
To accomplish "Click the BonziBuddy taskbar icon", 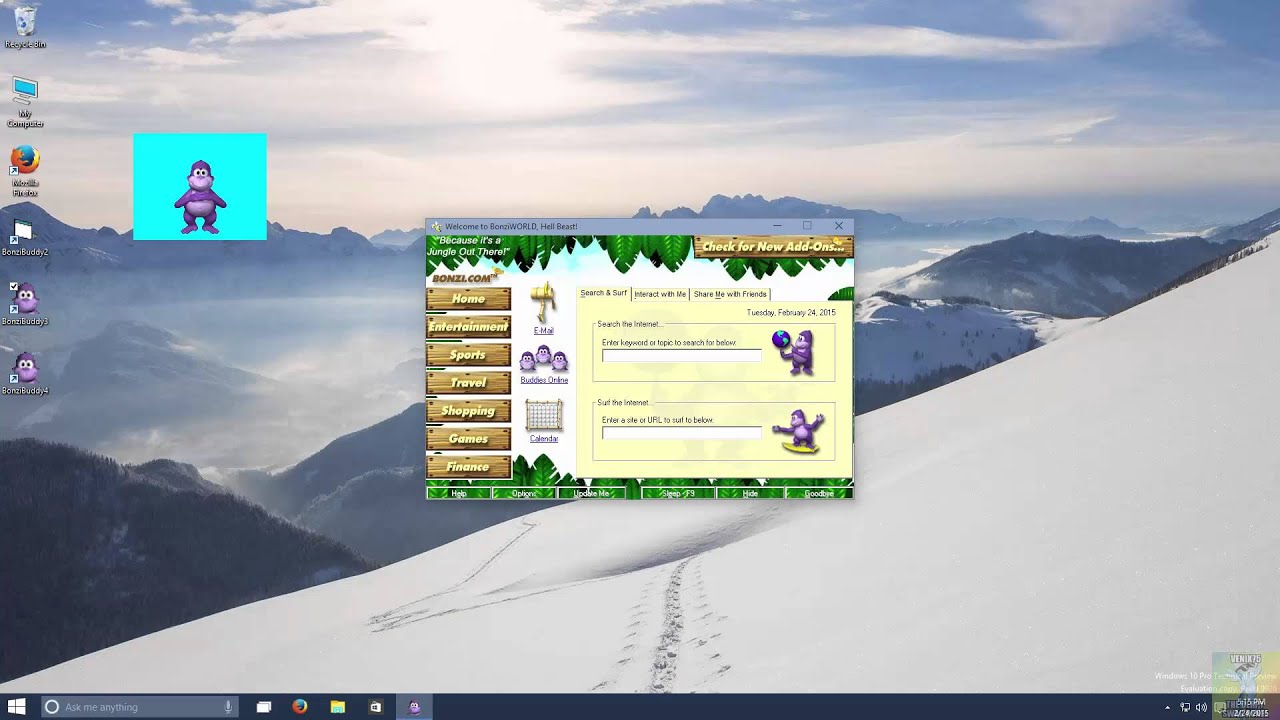I will coord(414,707).
